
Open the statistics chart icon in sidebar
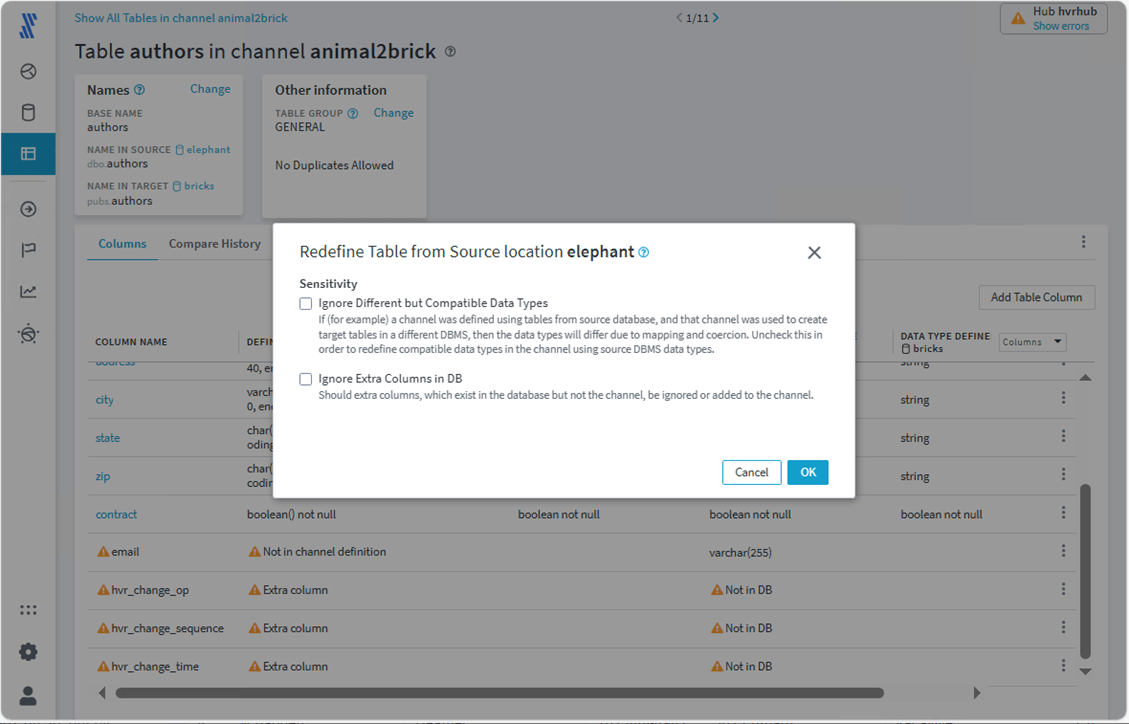point(28,291)
